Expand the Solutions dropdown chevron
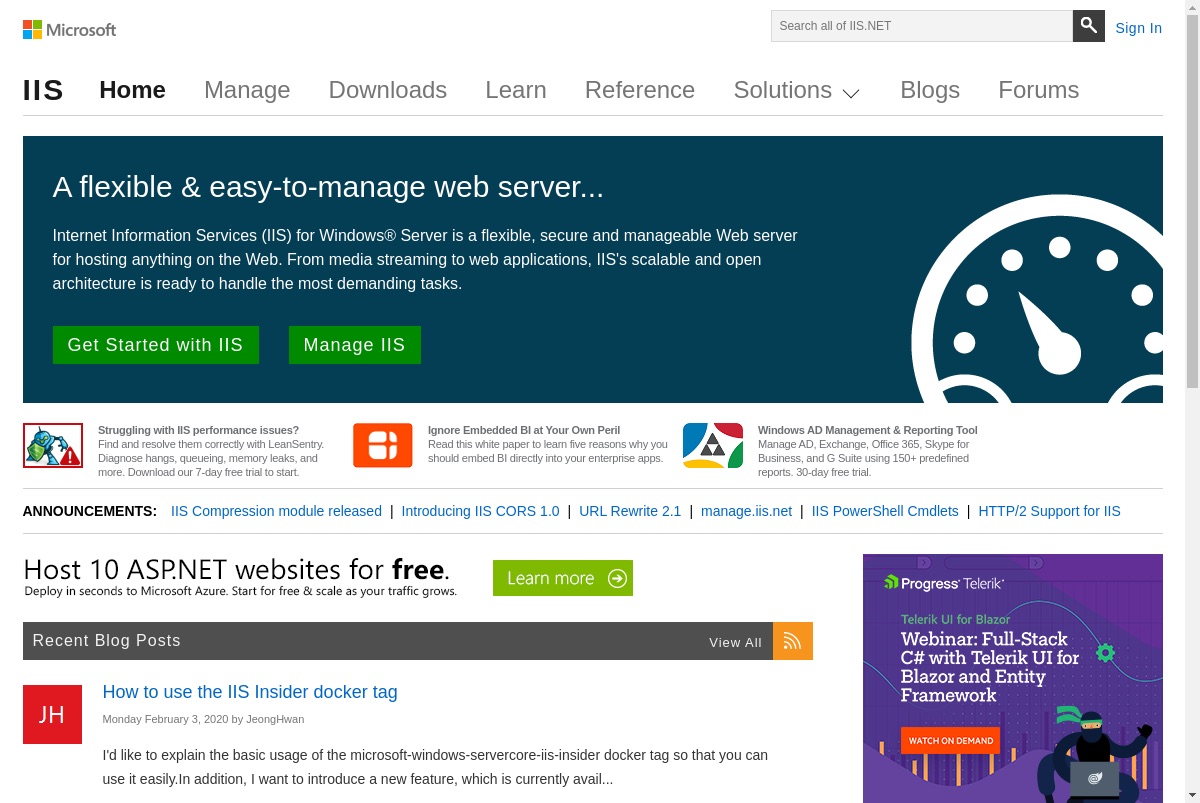Image resolution: width=1200 pixels, height=803 pixels. click(x=851, y=93)
